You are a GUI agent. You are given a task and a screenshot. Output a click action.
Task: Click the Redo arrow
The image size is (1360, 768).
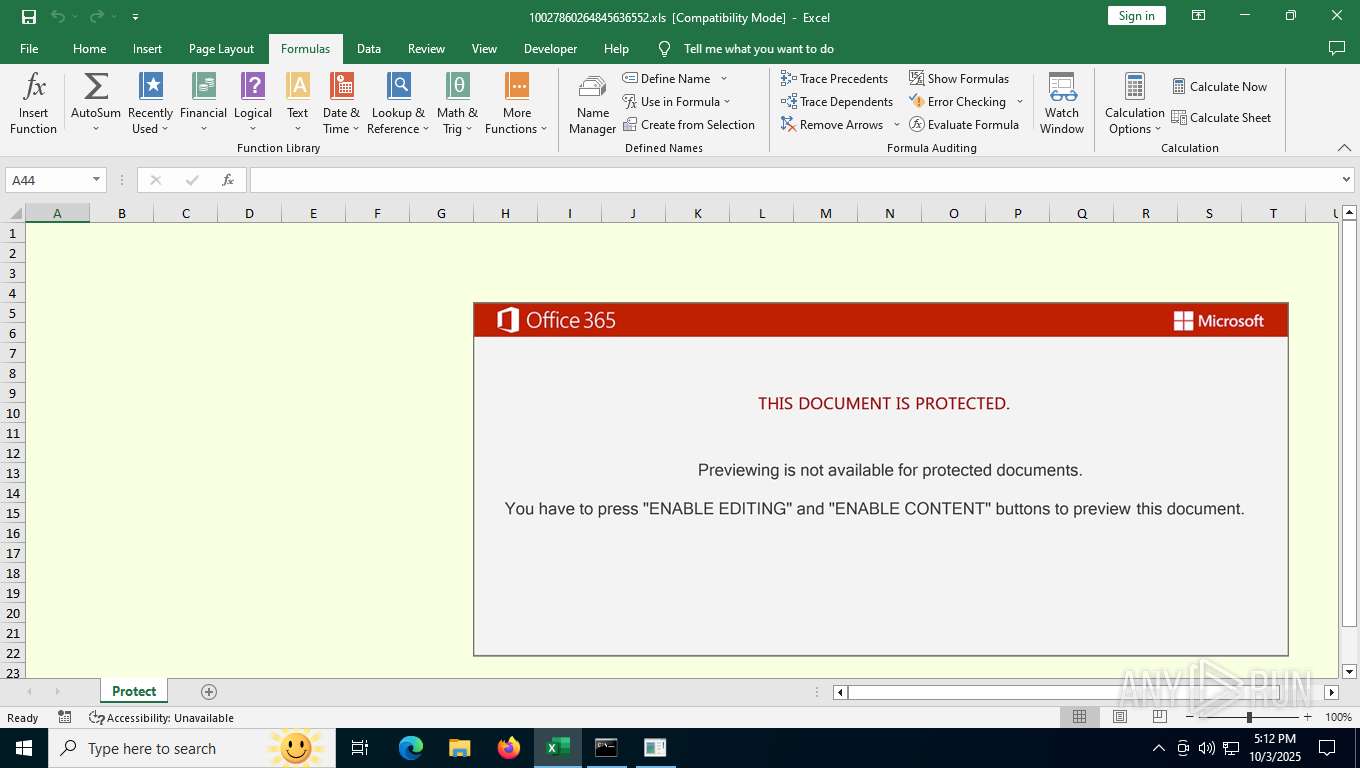[96, 17]
